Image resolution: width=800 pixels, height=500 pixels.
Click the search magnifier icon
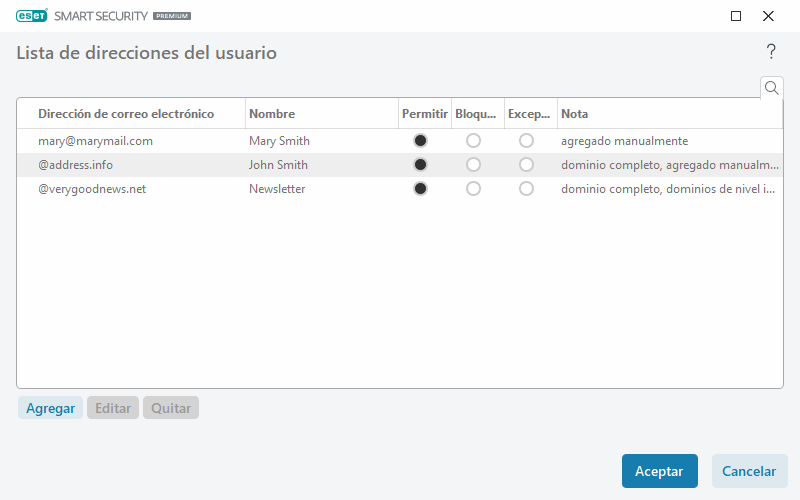771,88
